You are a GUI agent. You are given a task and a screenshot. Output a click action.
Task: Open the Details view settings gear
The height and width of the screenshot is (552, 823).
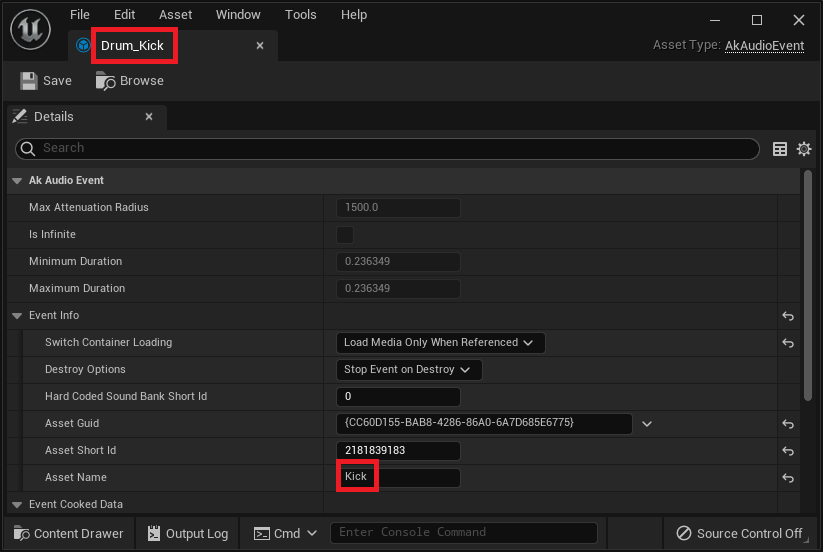pyautogui.click(x=804, y=149)
